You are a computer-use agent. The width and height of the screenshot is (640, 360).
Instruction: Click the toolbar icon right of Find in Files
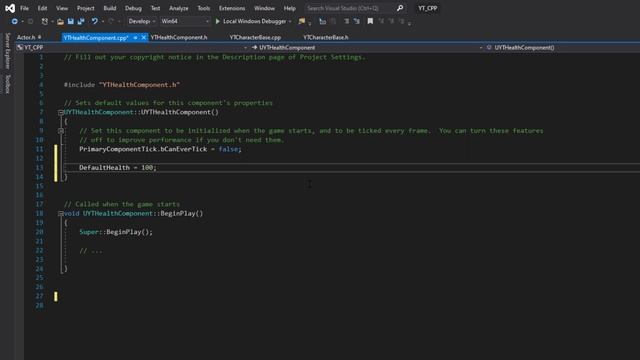[322, 21]
